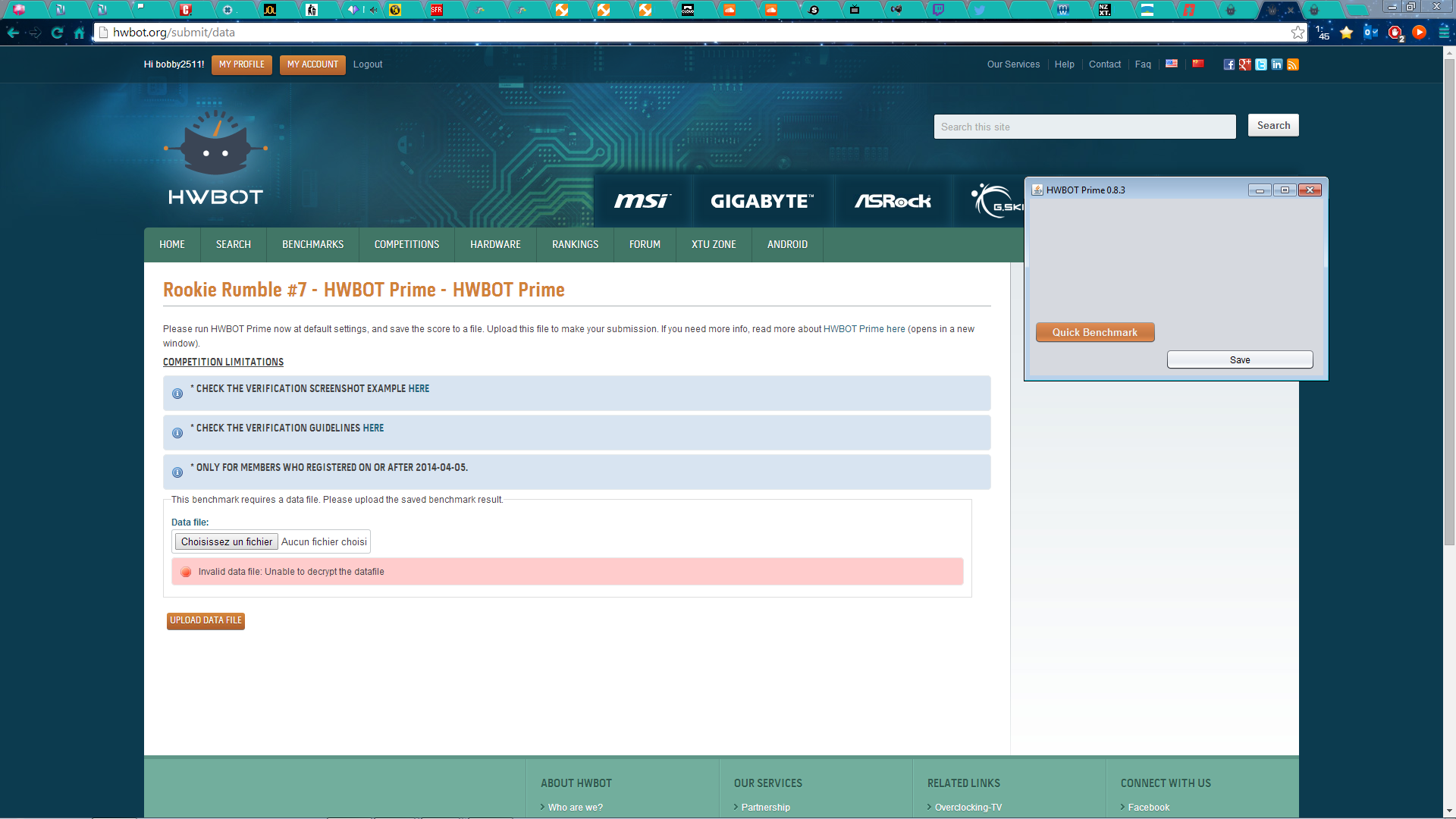Click the page vertical scrollbar thumb

pos(1449,301)
